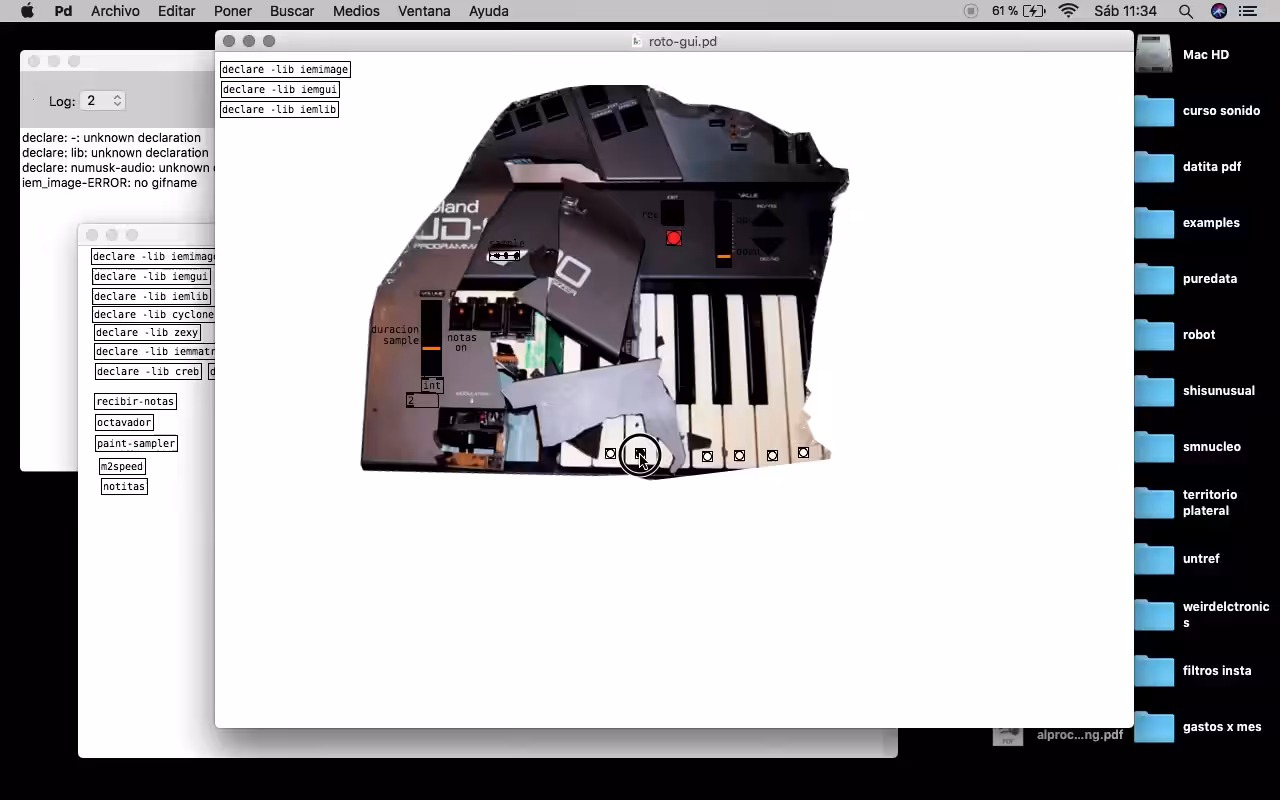Viewport: 1280px width, 800px height.
Task: Click the red rec bang button
Action: (673, 238)
